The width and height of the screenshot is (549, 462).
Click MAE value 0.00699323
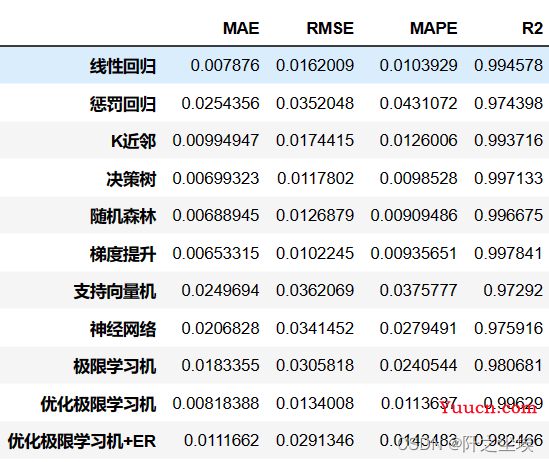[216, 178]
